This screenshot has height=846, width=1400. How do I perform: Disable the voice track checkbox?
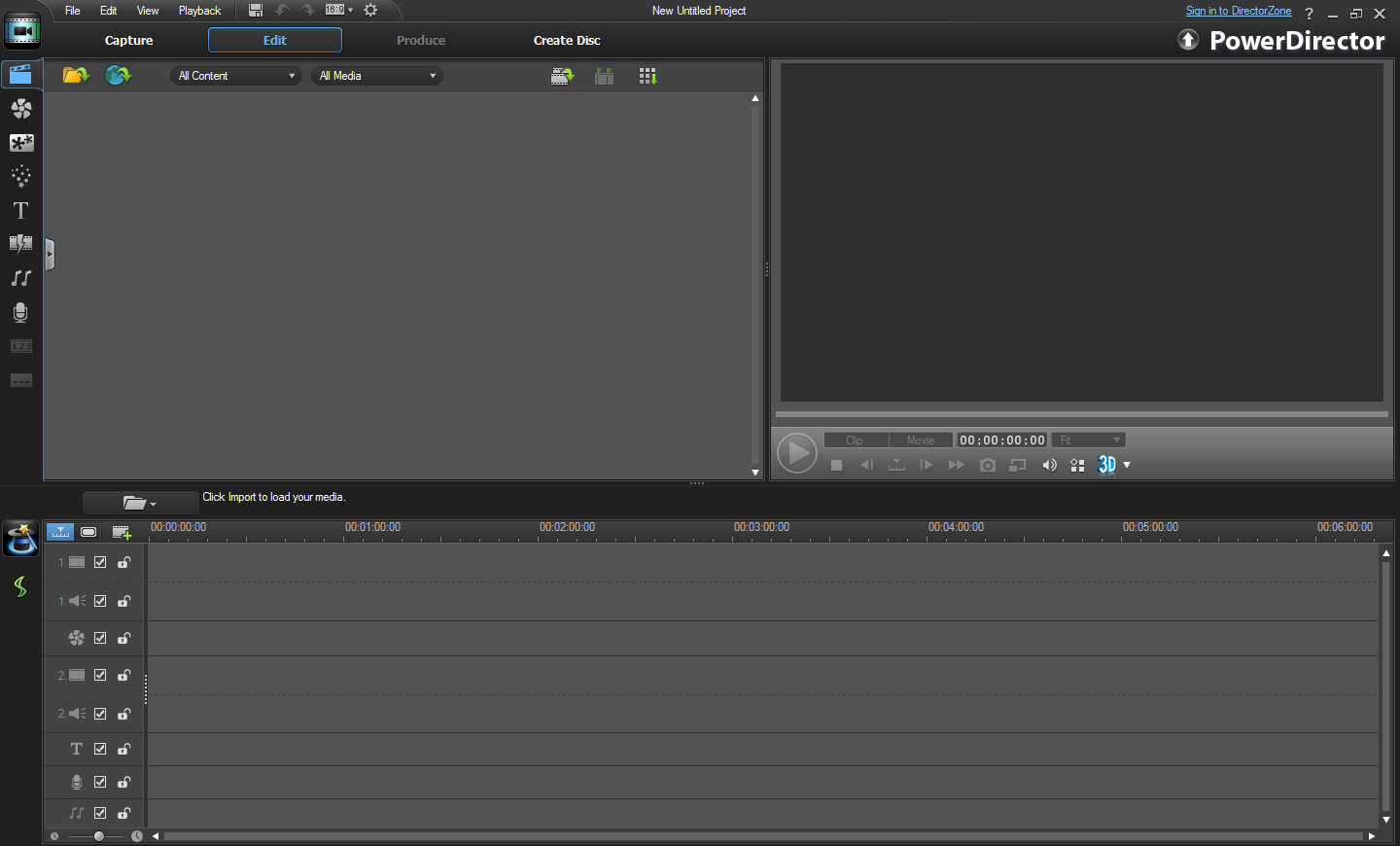(x=100, y=782)
